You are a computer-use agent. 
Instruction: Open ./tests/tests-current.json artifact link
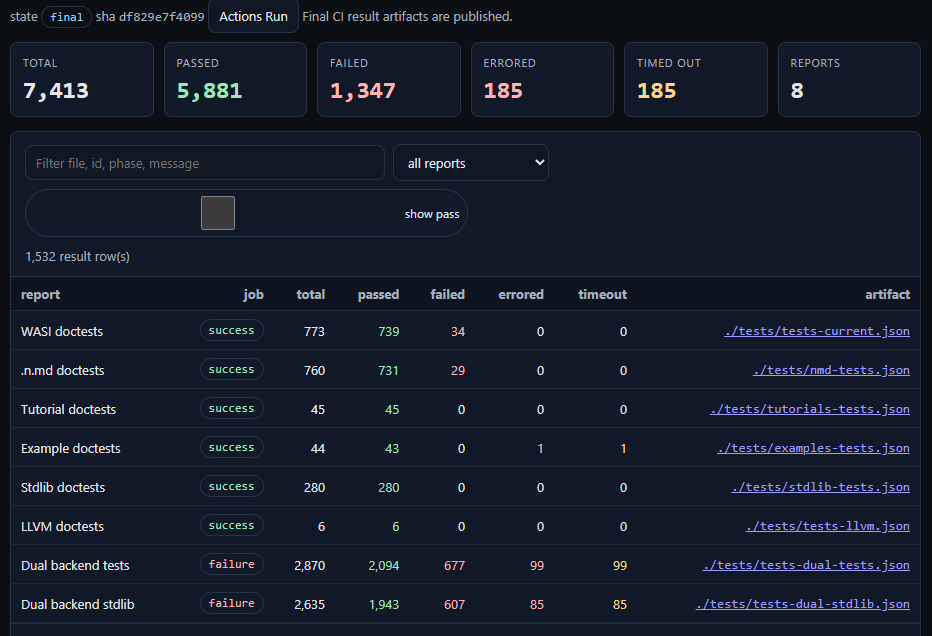pos(817,331)
